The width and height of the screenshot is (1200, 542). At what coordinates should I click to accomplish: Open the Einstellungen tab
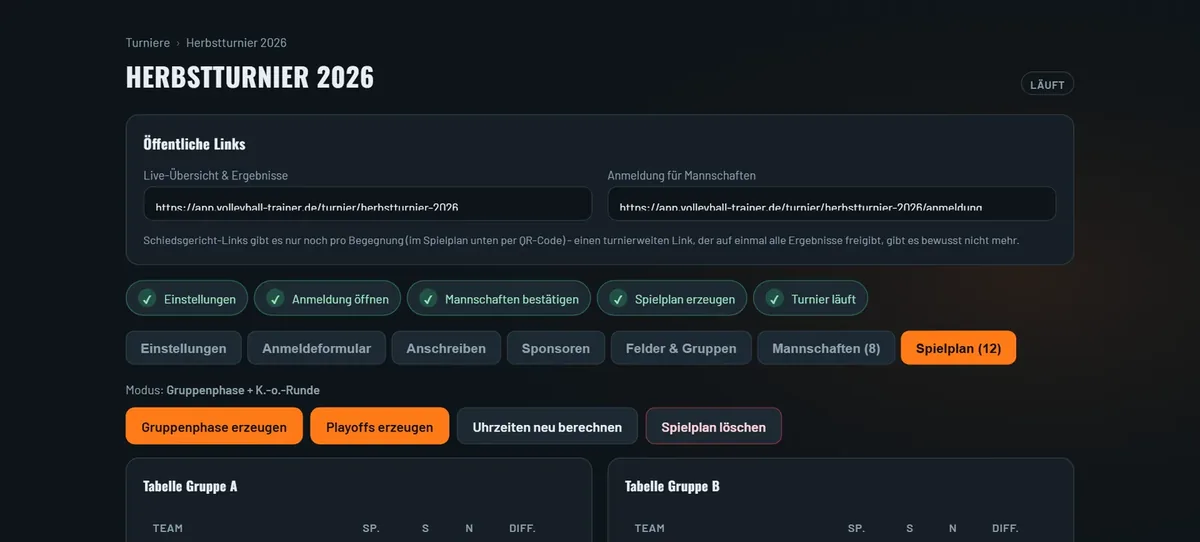pyautogui.click(x=184, y=348)
